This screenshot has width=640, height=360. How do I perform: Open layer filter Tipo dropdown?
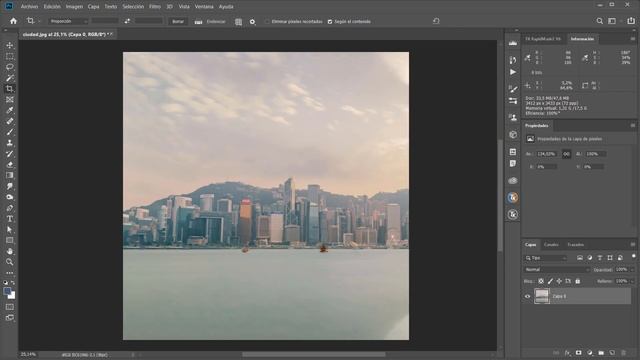point(546,258)
